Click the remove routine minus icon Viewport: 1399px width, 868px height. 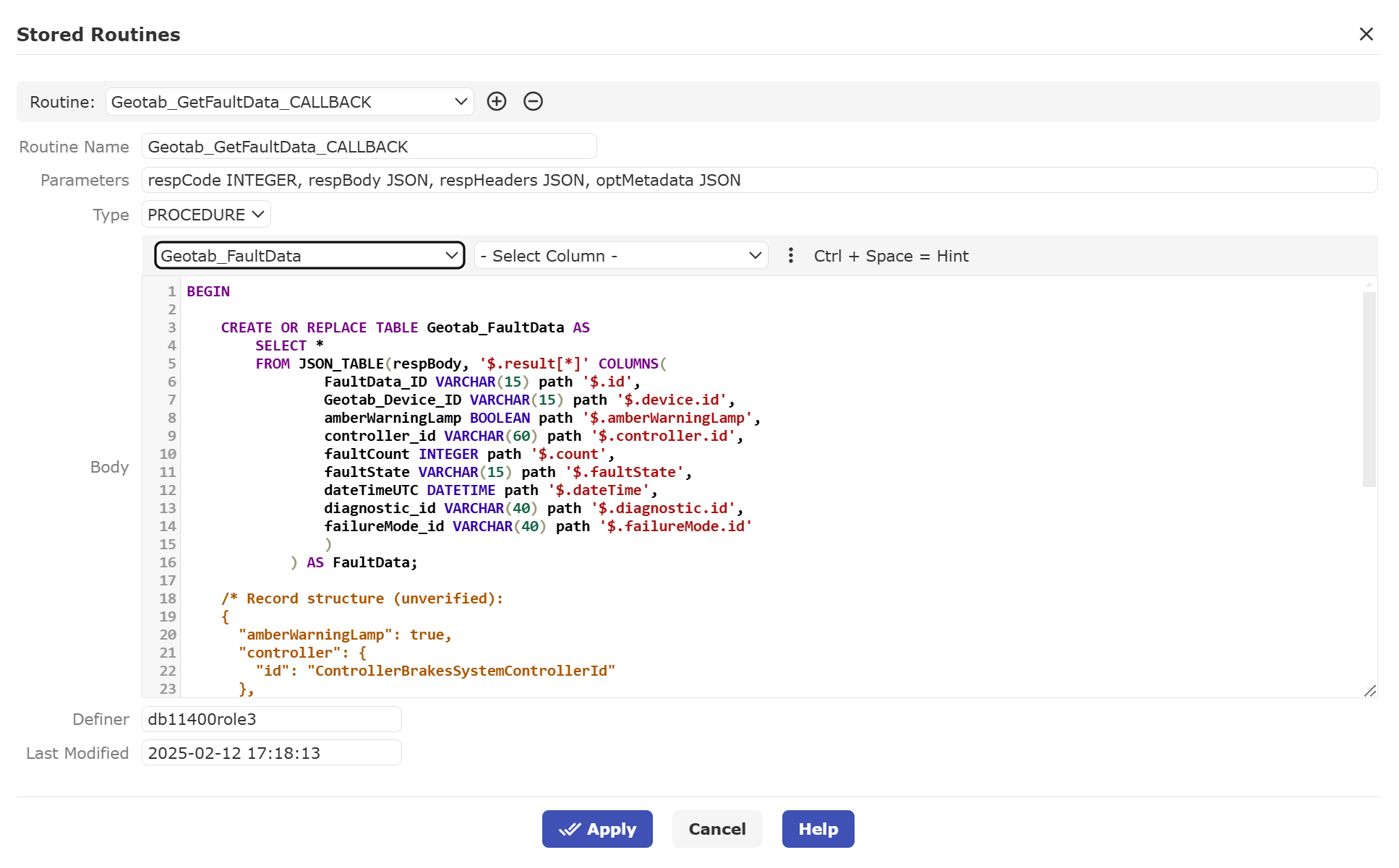point(533,101)
